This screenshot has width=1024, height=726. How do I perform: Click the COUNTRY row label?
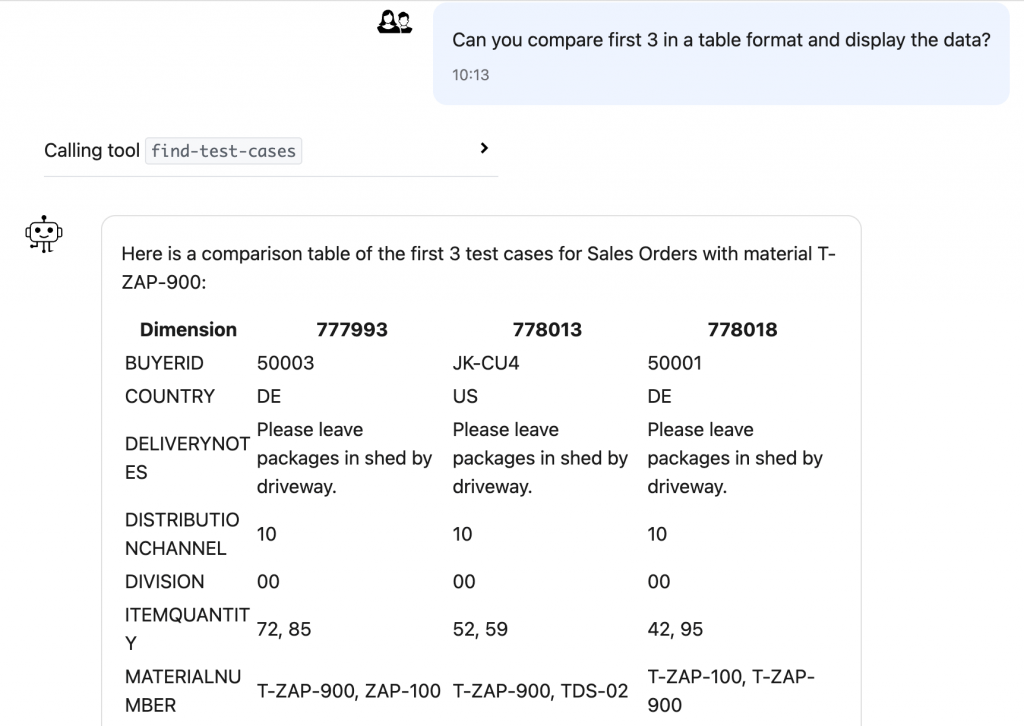tap(170, 396)
